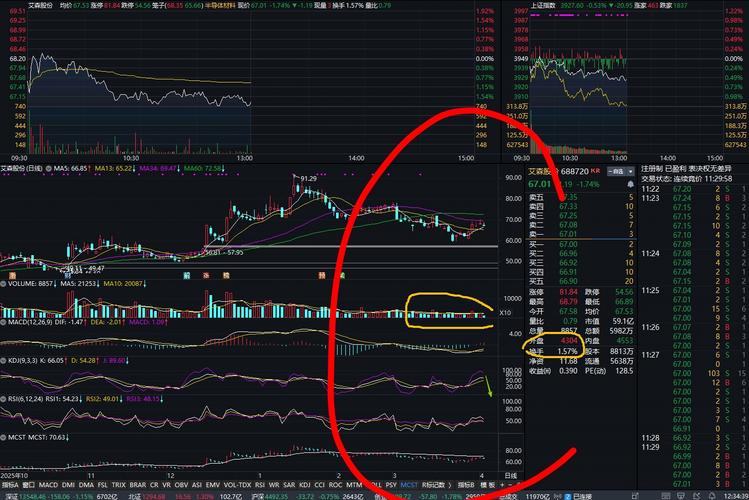Click the 涨停 81.84 limit-up value
This screenshot has height=500, width=749.
568,292
